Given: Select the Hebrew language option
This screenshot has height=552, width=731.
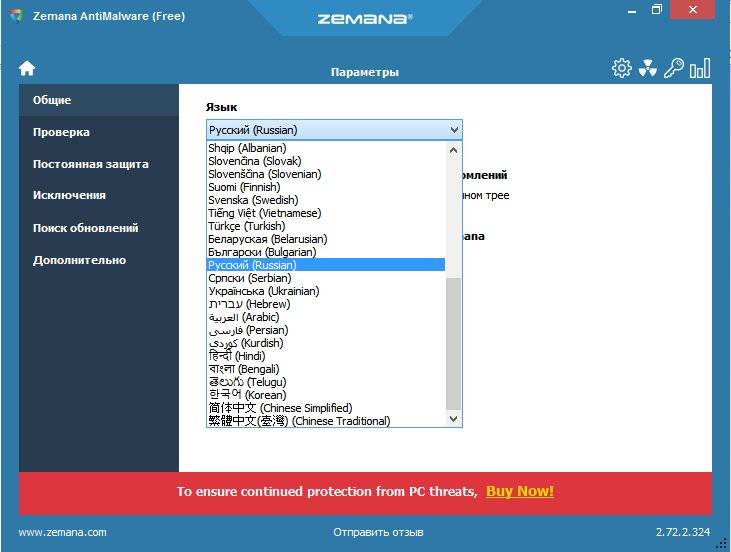Looking at the screenshot, I should coord(326,304).
